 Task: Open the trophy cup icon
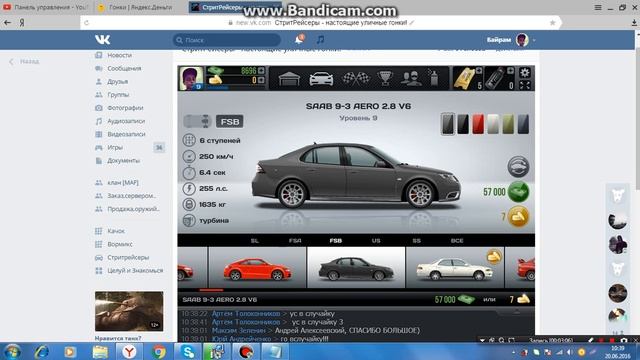(384, 78)
